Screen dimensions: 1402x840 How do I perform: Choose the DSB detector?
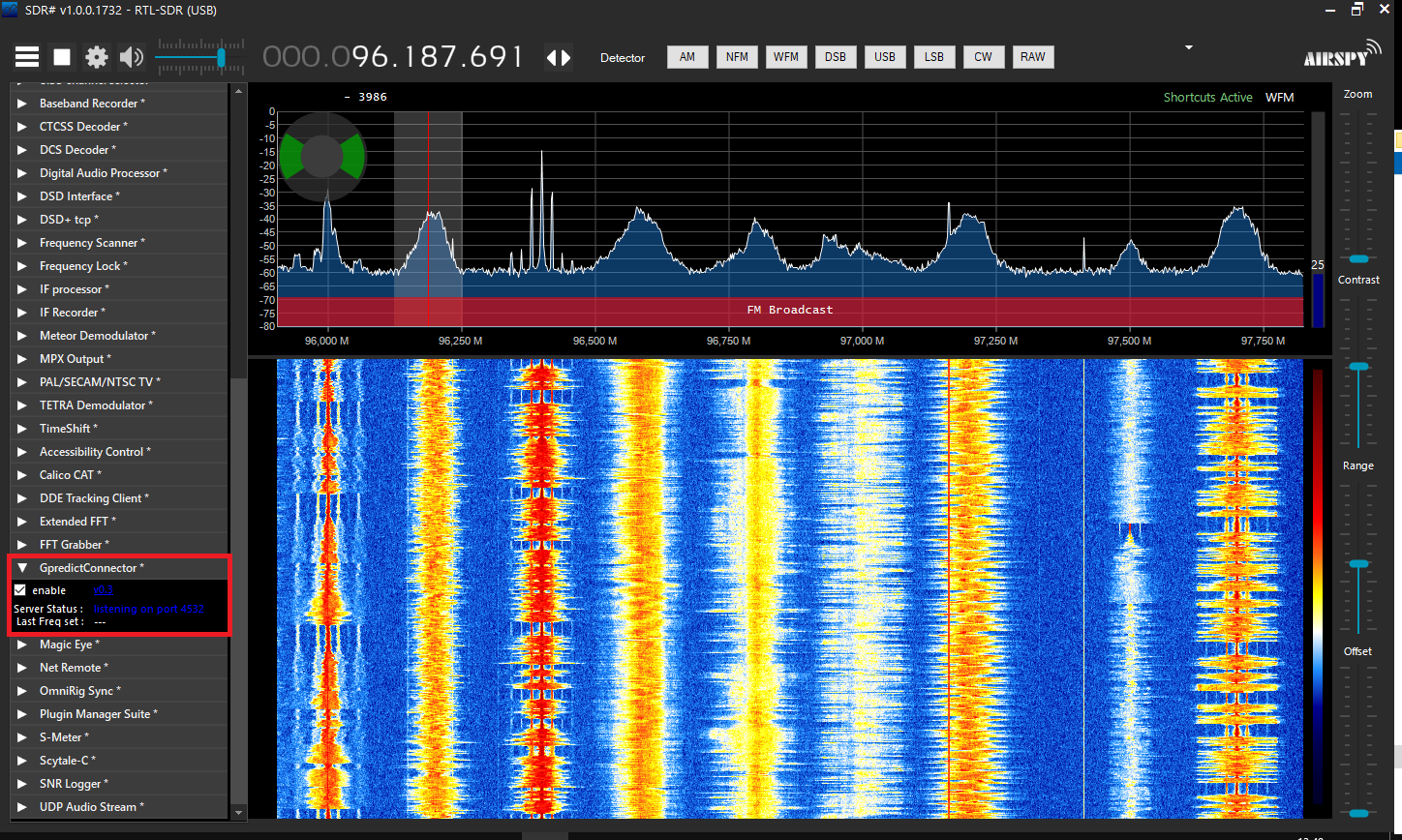pos(836,57)
